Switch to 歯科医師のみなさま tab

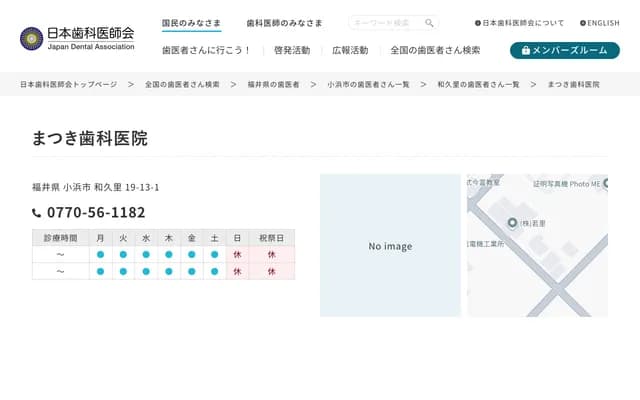click(284, 22)
